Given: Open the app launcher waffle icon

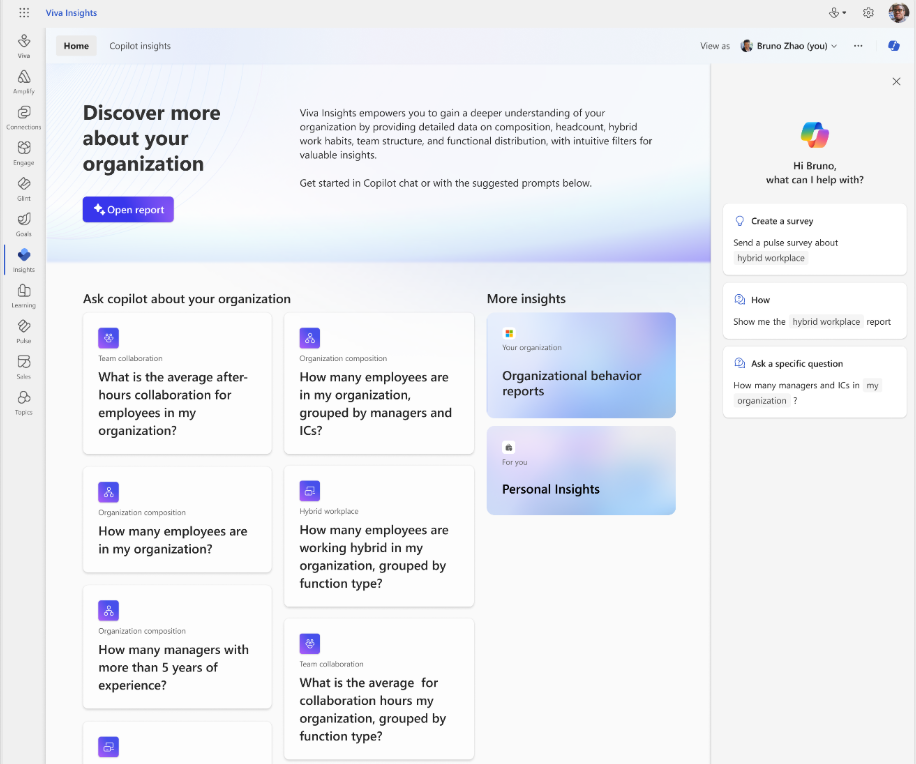Looking at the screenshot, I should [x=24, y=12].
